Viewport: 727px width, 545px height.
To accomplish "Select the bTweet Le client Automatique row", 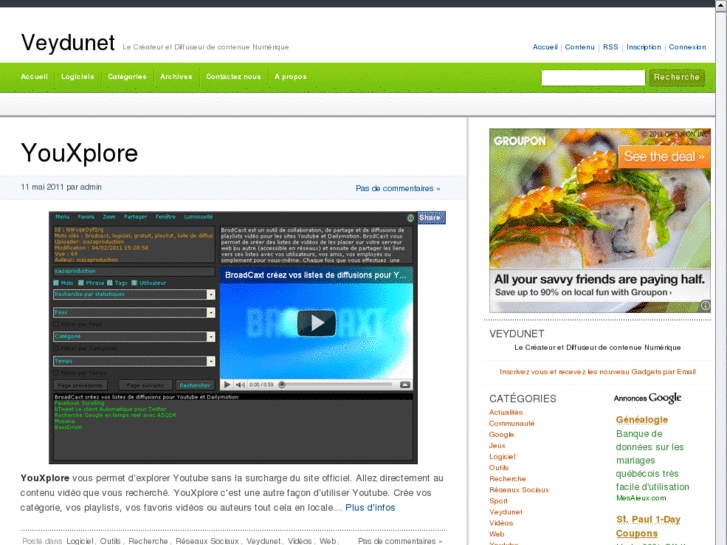I will (x=110, y=409).
